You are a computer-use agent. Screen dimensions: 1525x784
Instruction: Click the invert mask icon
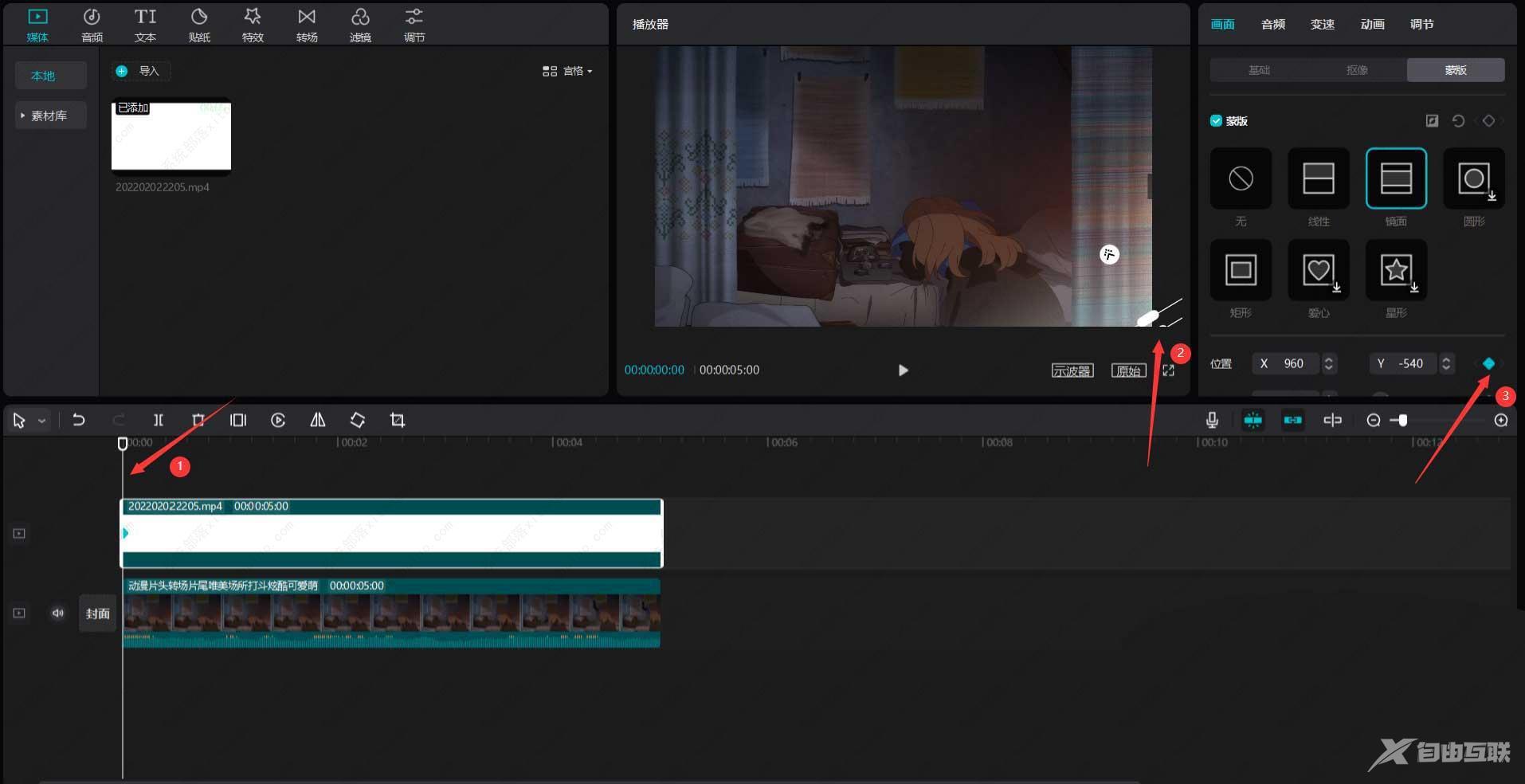pyautogui.click(x=1432, y=121)
